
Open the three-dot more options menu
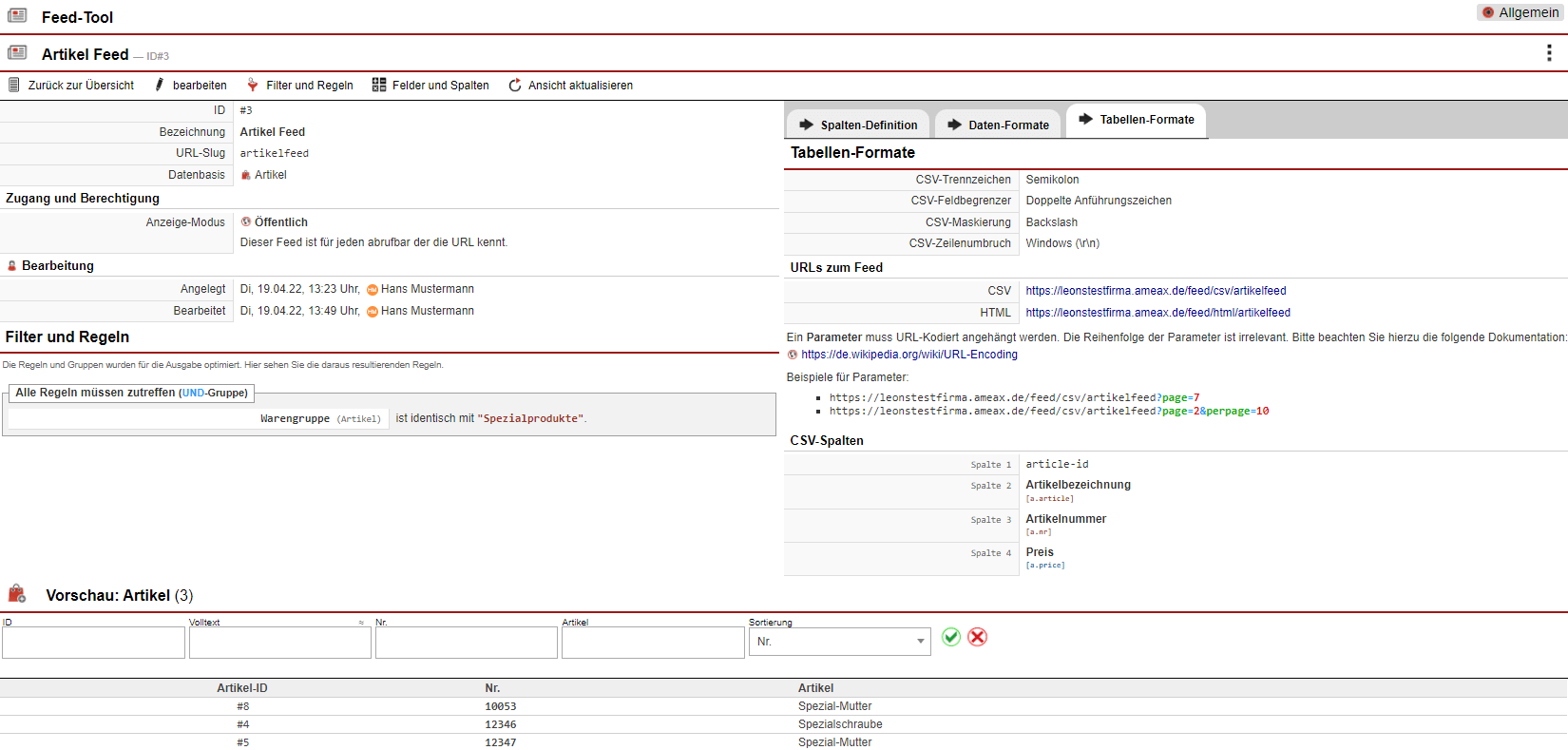1549,53
